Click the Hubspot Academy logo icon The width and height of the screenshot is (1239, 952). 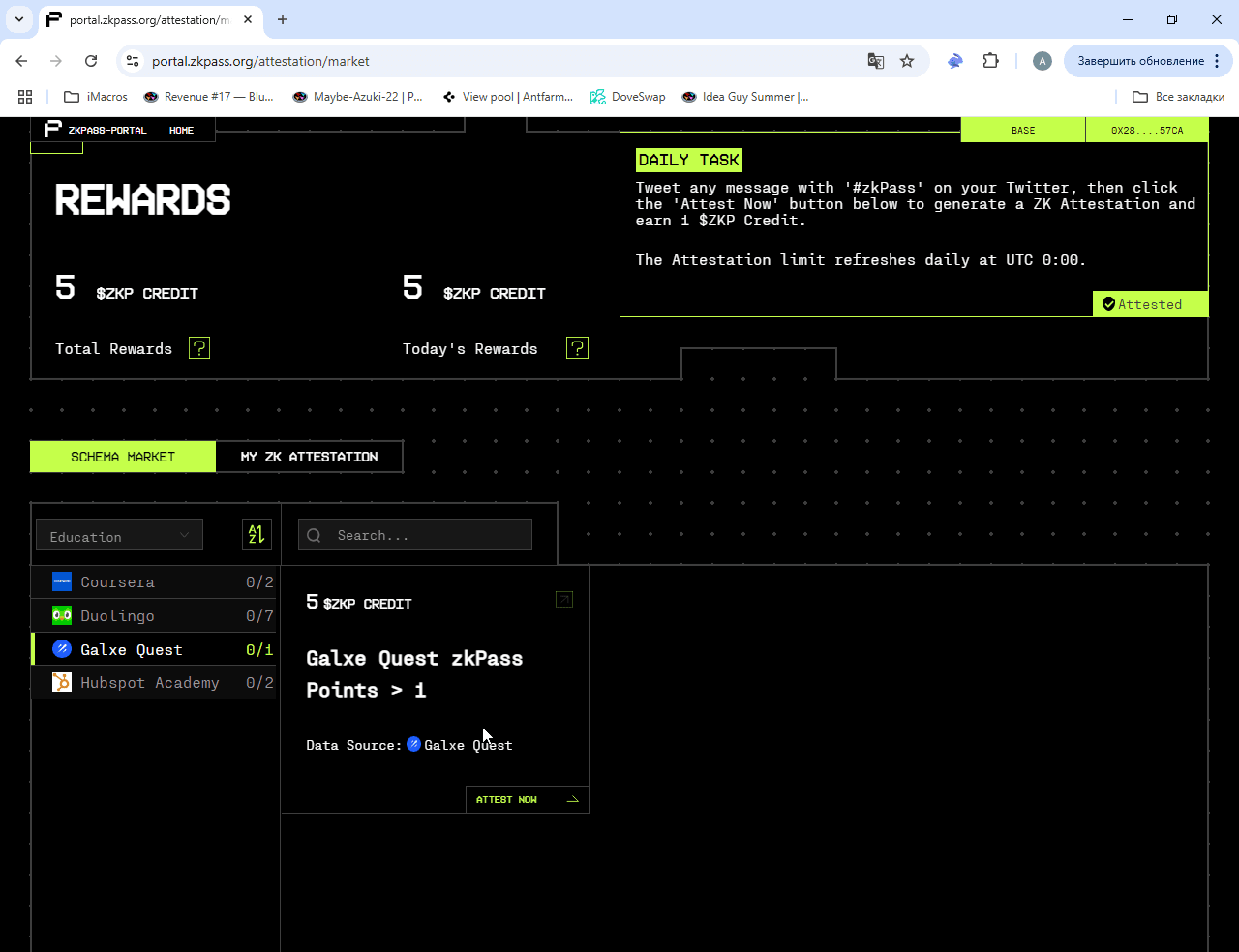point(62,682)
